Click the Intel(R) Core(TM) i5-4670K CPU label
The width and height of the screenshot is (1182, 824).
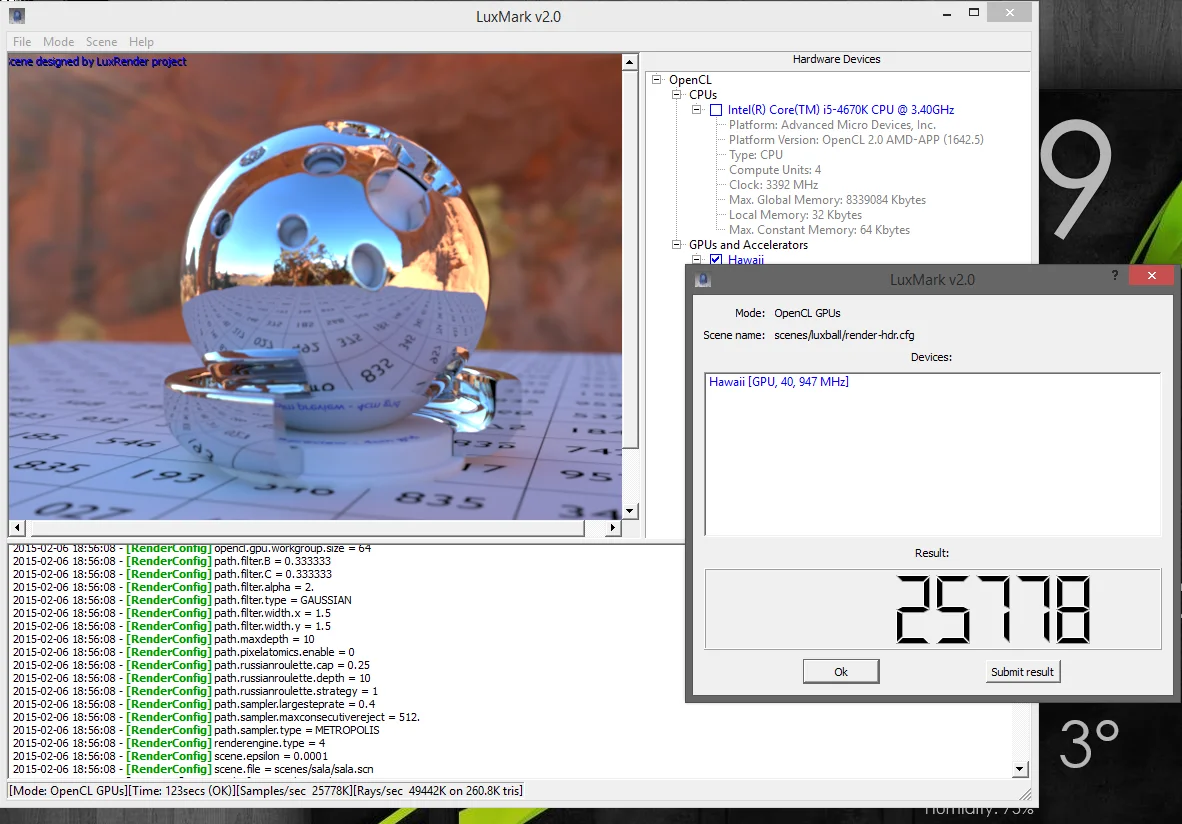tap(841, 110)
